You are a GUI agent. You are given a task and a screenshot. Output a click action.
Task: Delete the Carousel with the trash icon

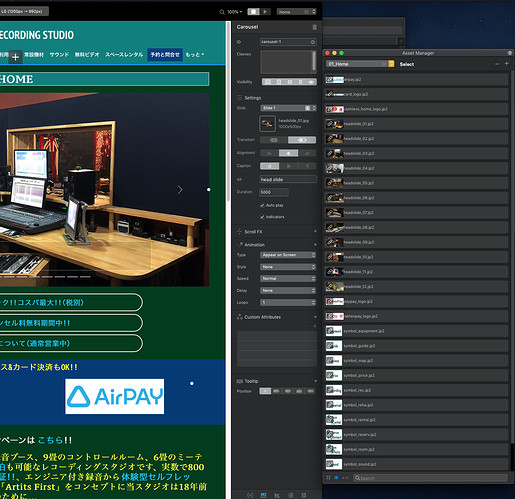click(314, 27)
